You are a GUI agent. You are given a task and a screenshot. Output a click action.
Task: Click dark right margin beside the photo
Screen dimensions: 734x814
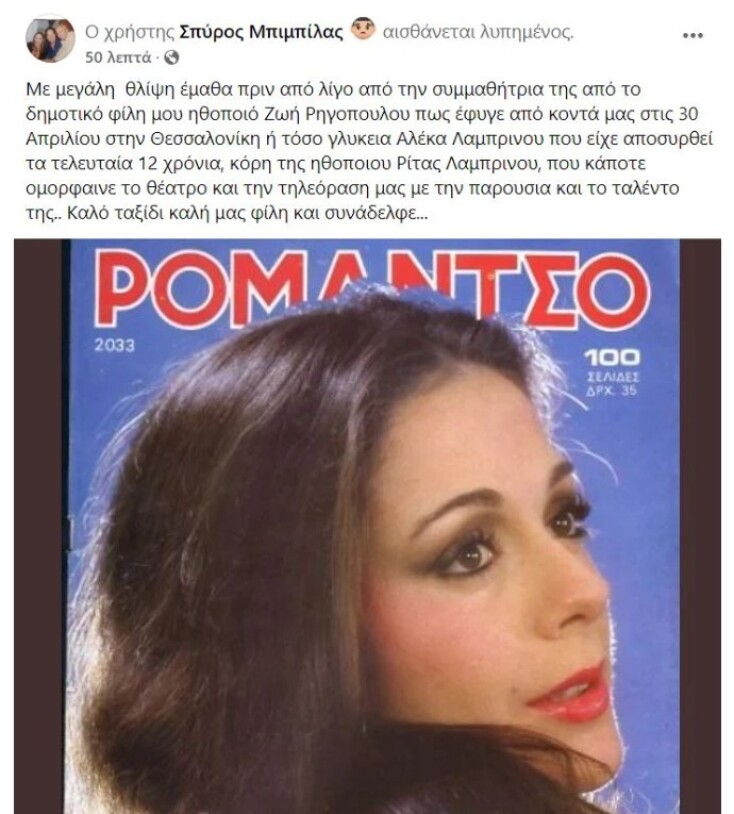click(x=700, y=526)
